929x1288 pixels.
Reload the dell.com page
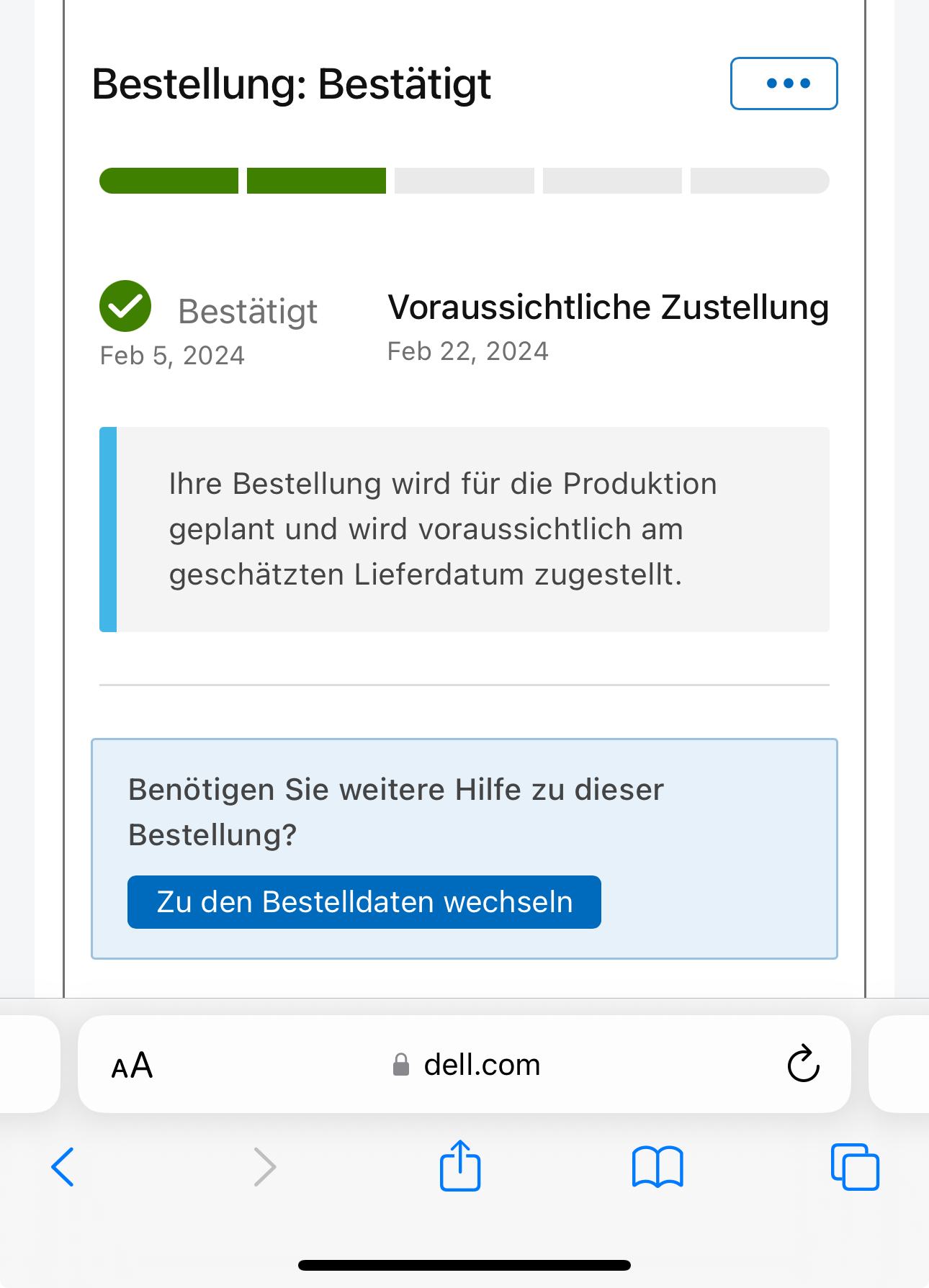point(803,1064)
